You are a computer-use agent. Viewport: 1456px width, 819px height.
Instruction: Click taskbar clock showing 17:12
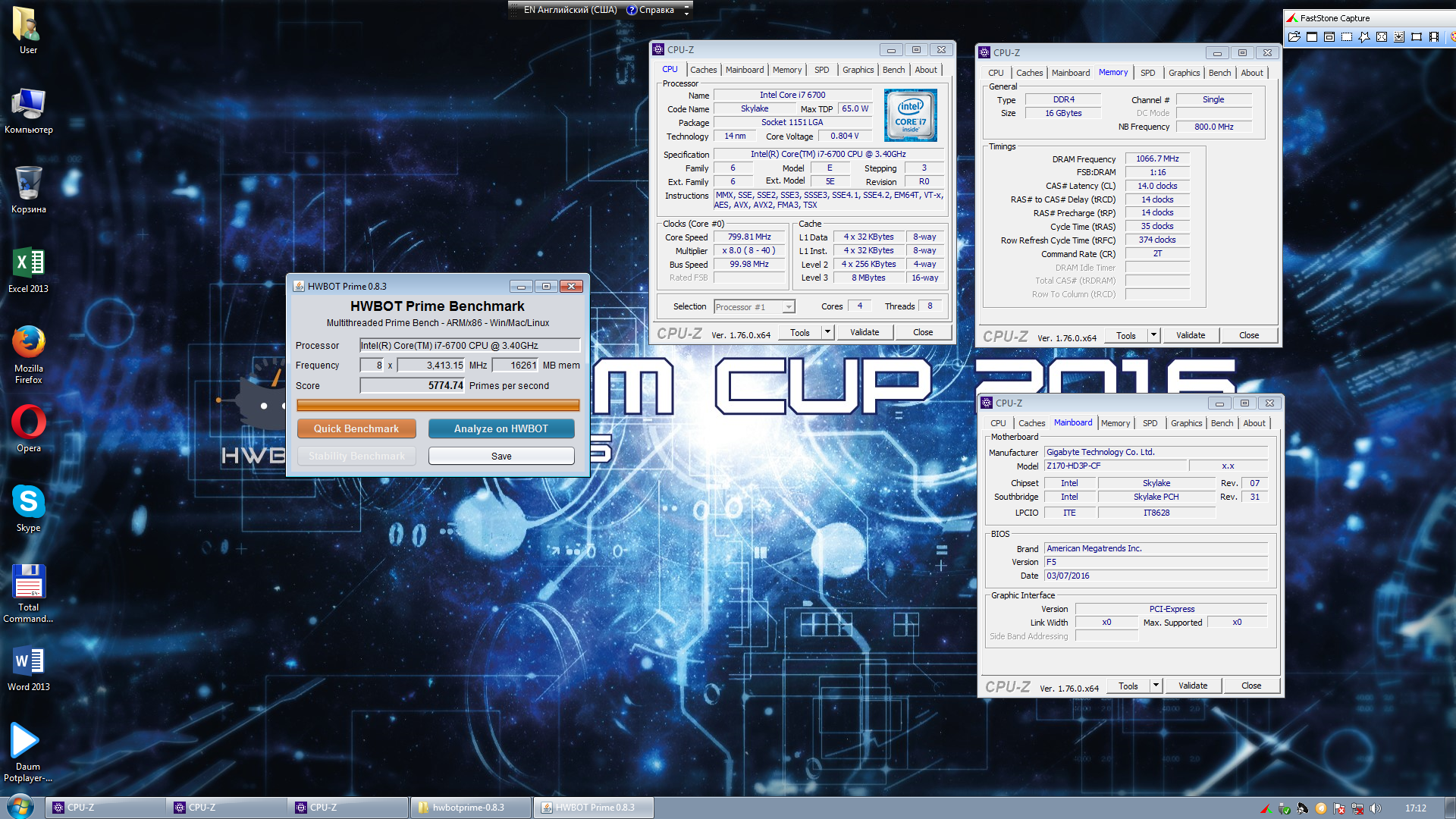pyautogui.click(x=1415, y=808)
